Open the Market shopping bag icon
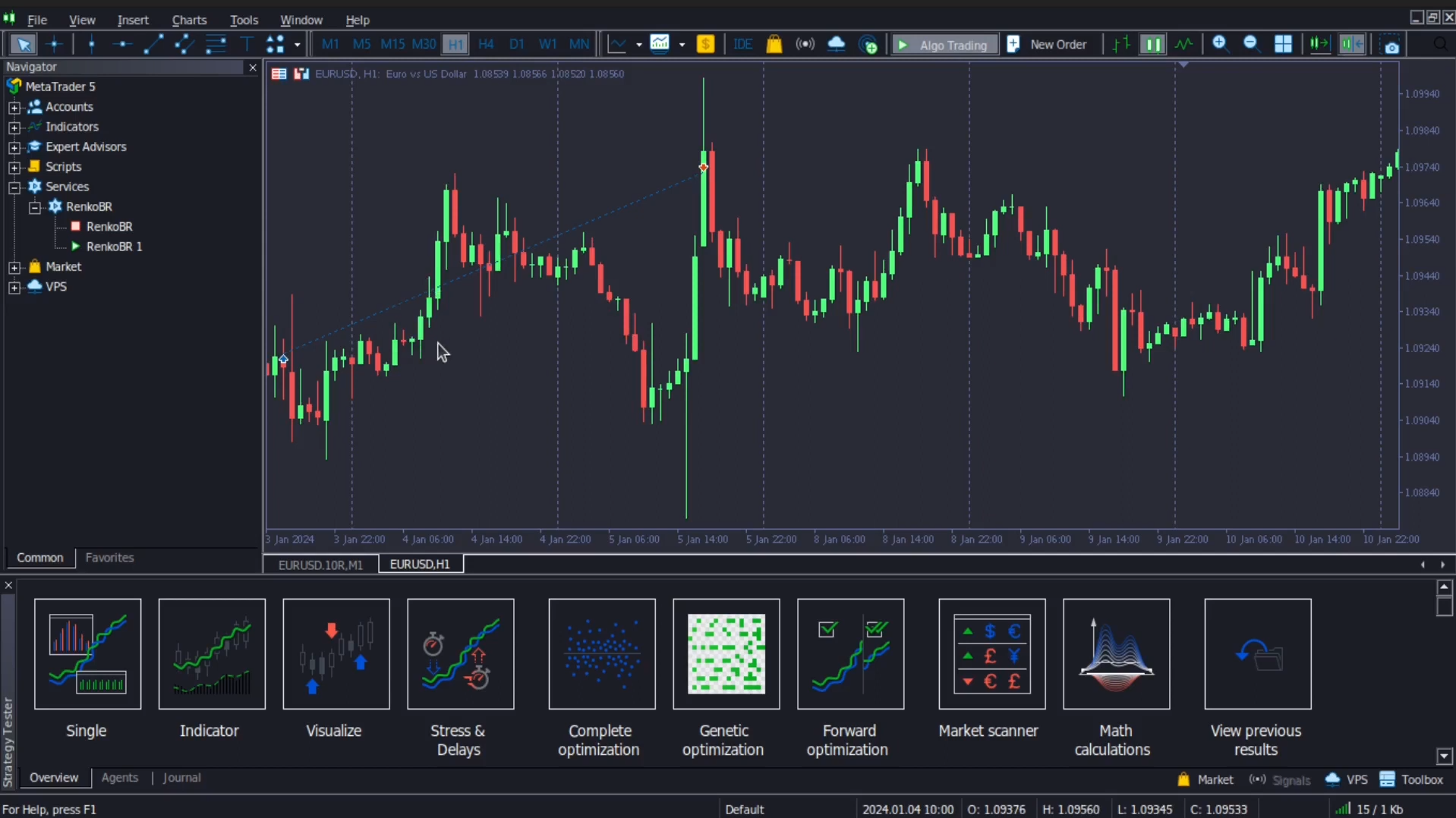 tap(774, 44)
